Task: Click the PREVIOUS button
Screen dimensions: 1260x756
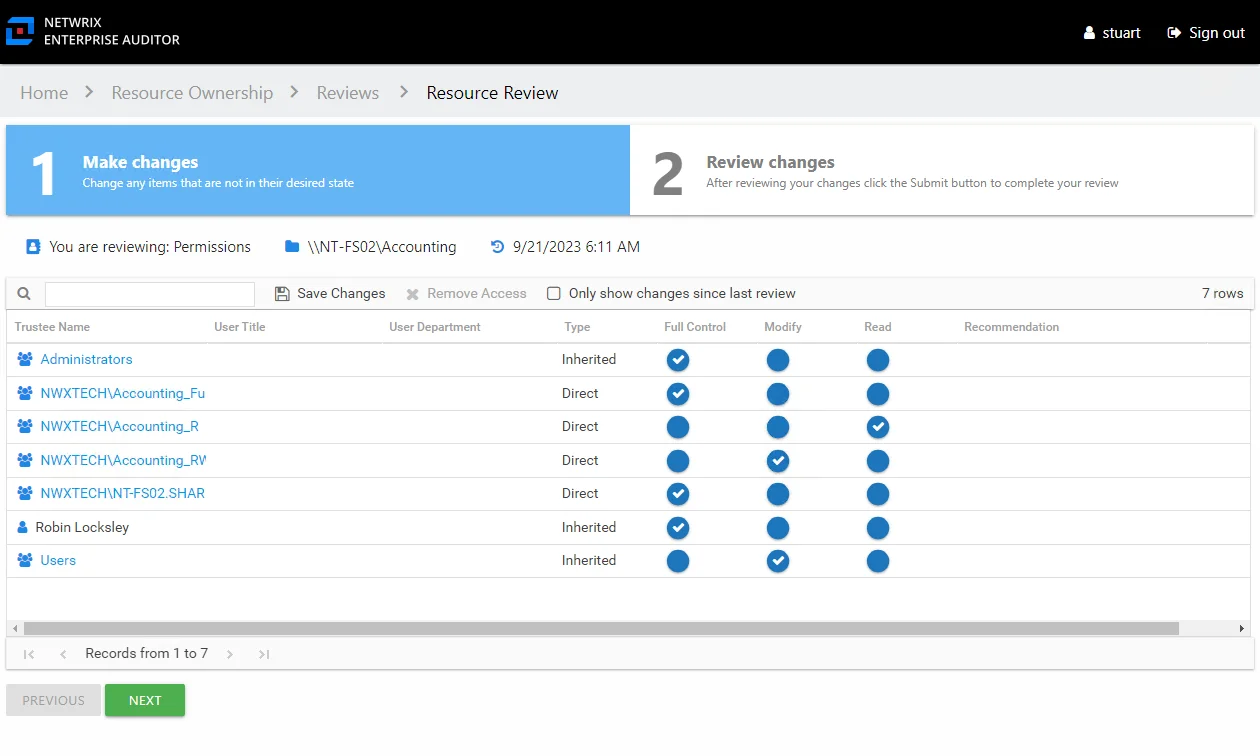Action: point(53,700)
